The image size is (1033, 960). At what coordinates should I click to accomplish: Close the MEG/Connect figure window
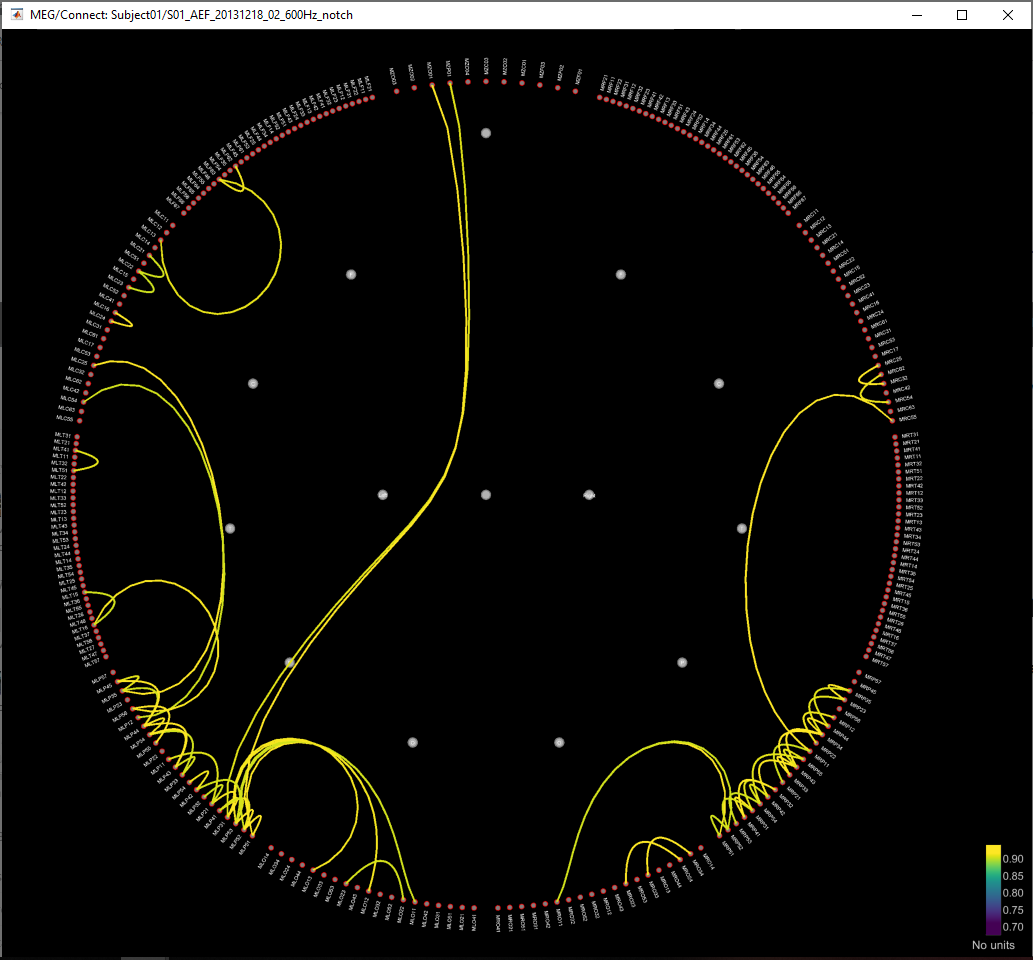(1009, 15)
